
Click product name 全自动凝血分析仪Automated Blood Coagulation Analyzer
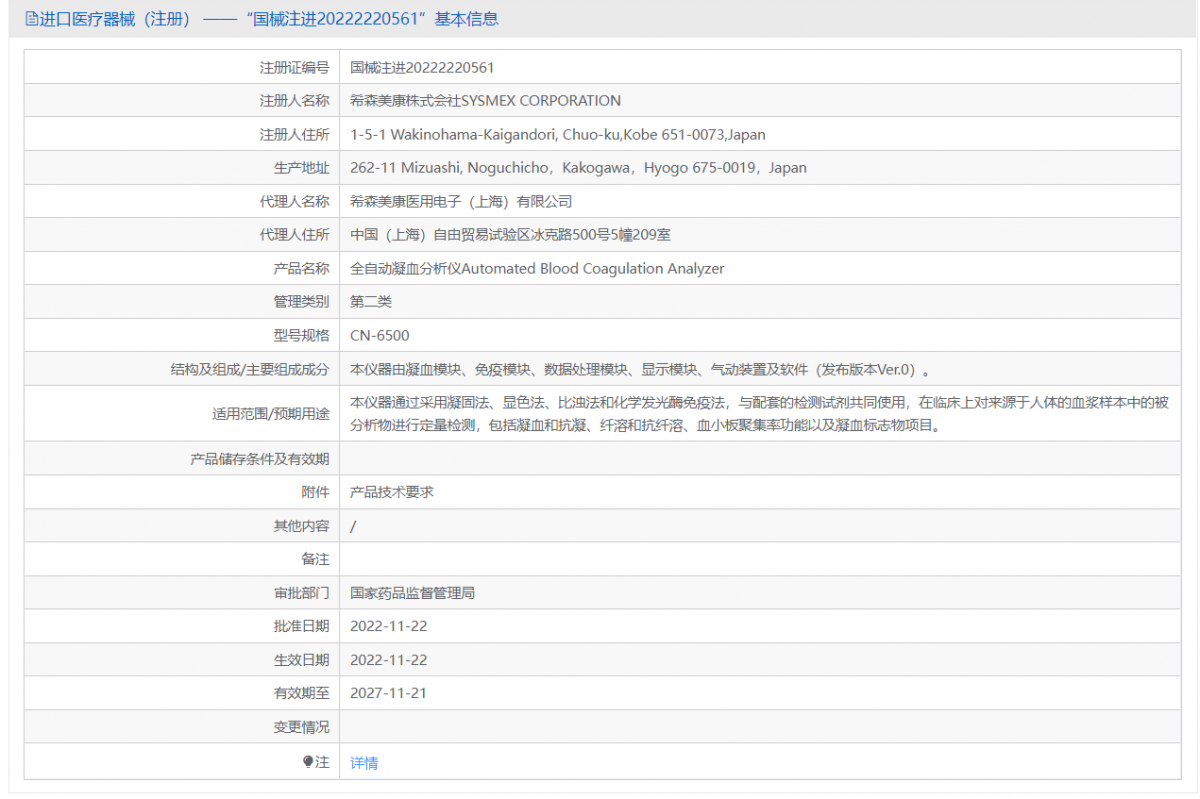(537, 269)
